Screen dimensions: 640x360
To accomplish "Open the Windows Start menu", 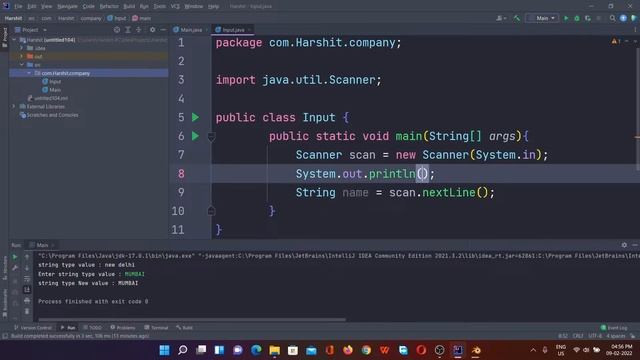I will [164, 350].
